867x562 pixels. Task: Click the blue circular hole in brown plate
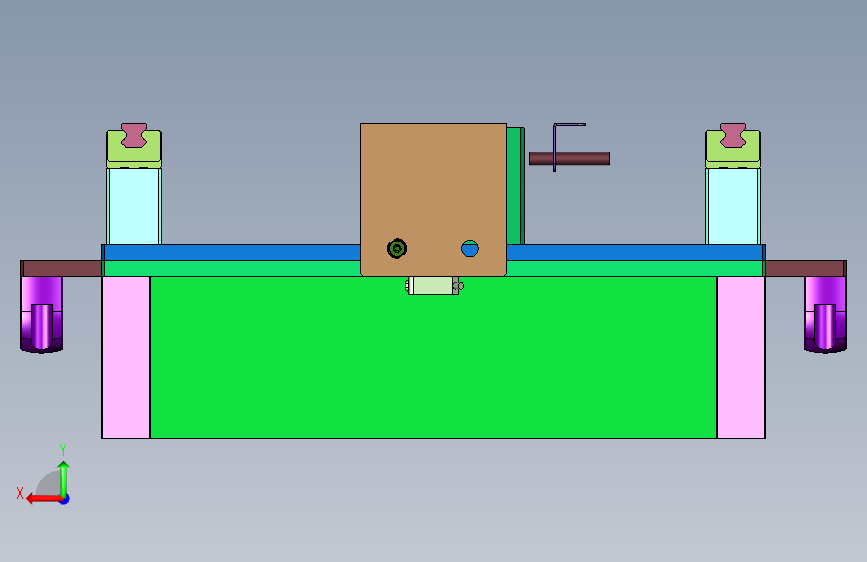pos(470,248)
